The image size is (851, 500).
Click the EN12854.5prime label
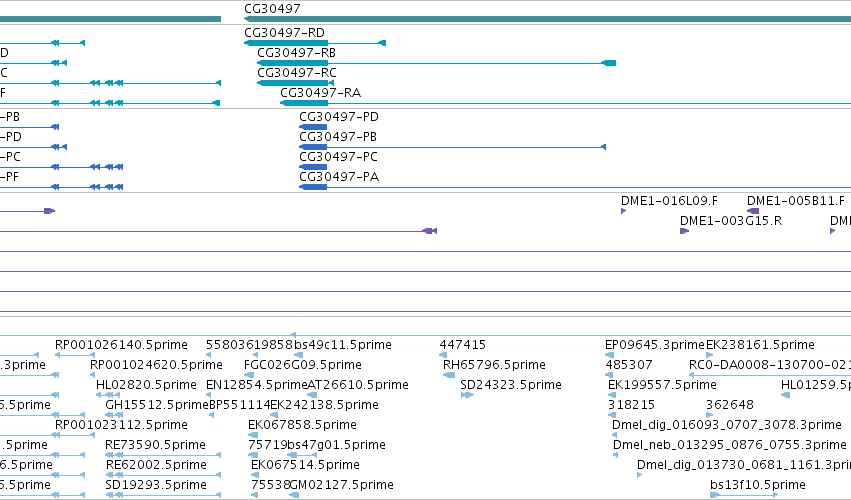coord(256,385)
